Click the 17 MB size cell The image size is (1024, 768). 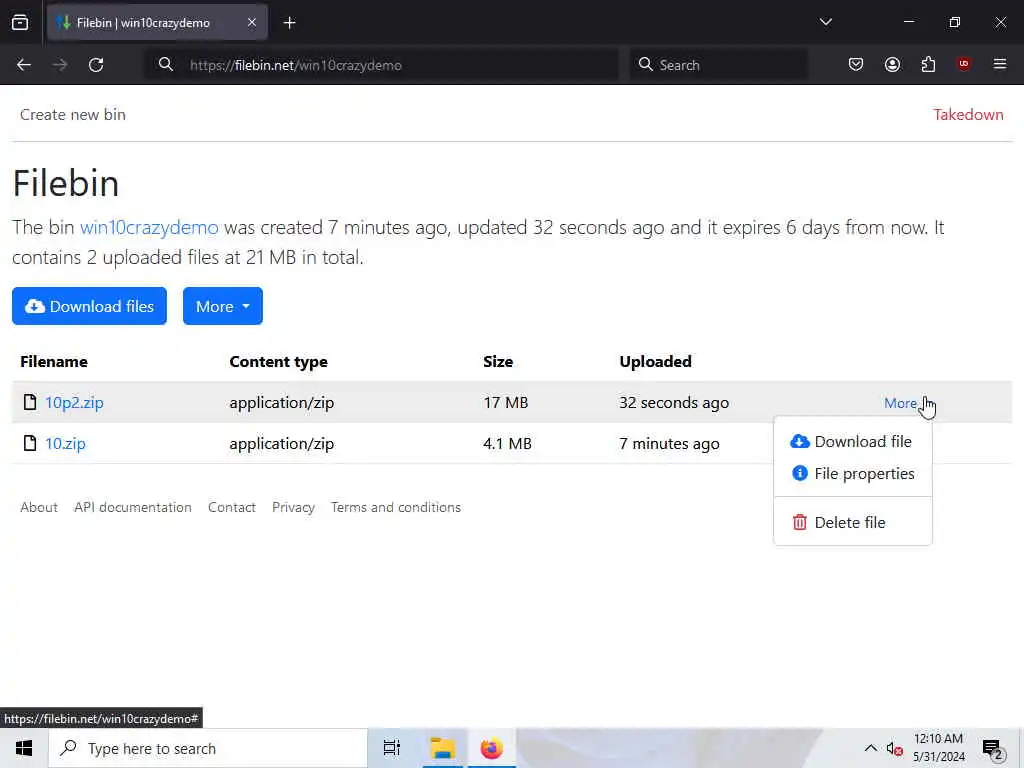click(x=505, y=402)
